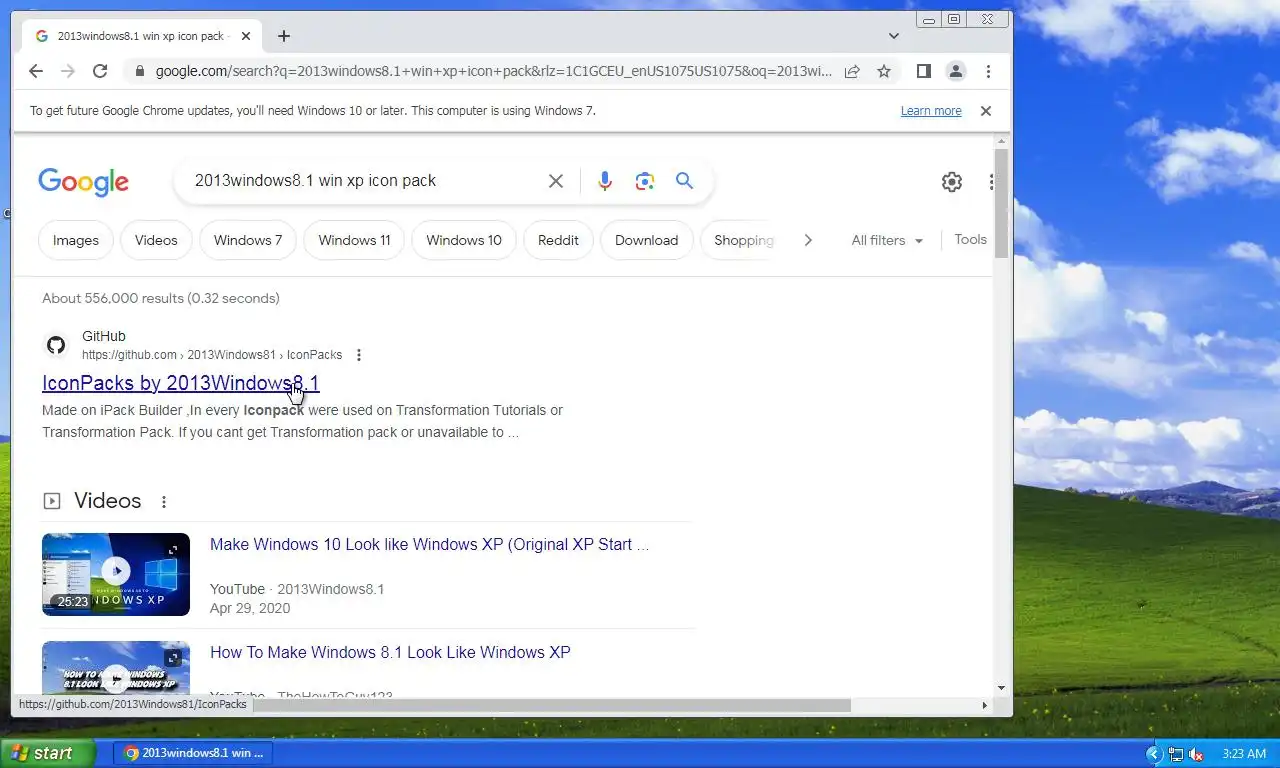Open options dots next to Videos heading
This screenshot has height=768, width=1280.
(x=164, y=502)
